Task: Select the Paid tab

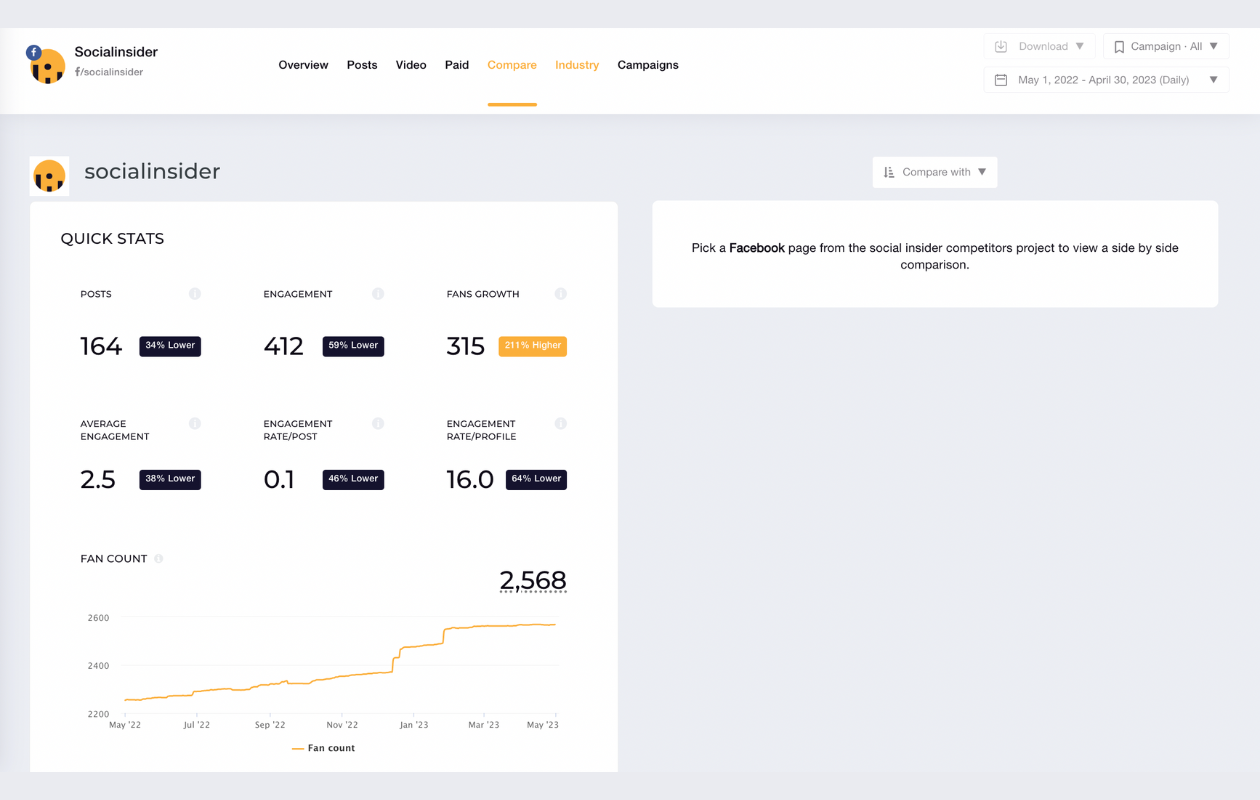Action: [x=457, y=65]
